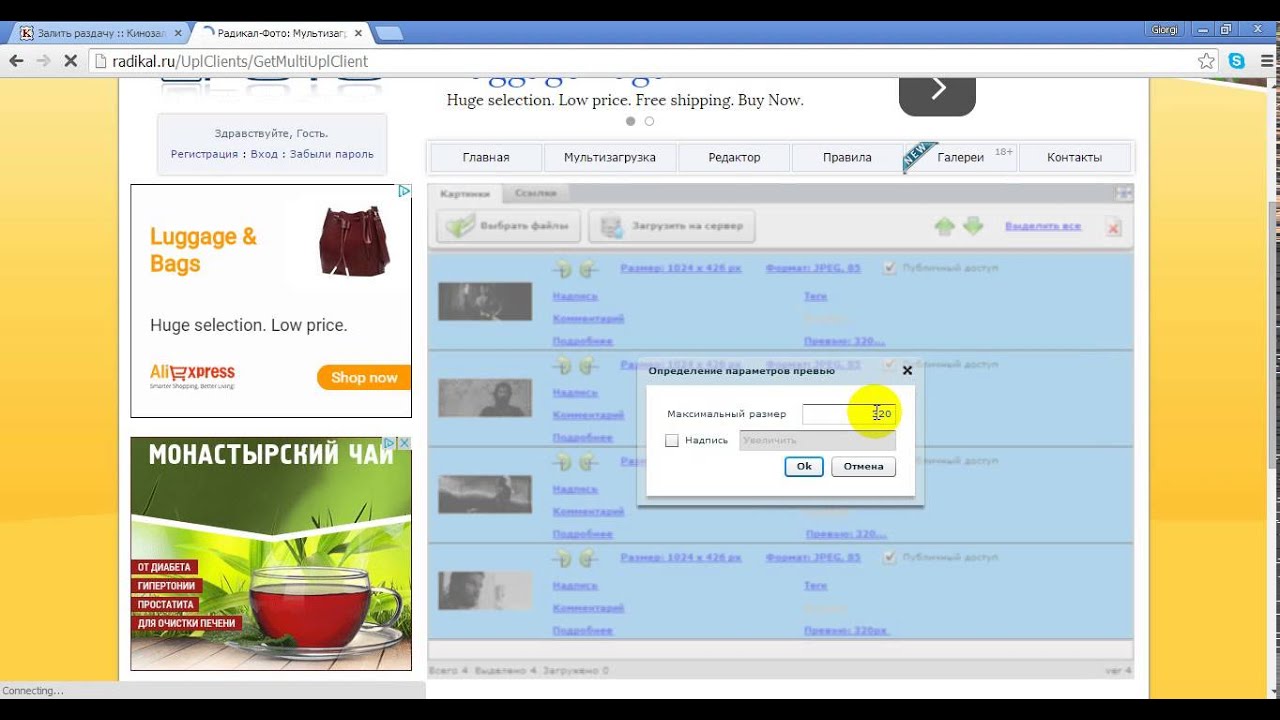This screenshot has height=720, width=1280.
Task: Select the fourth image thumbnail
Action: [485, 590]
